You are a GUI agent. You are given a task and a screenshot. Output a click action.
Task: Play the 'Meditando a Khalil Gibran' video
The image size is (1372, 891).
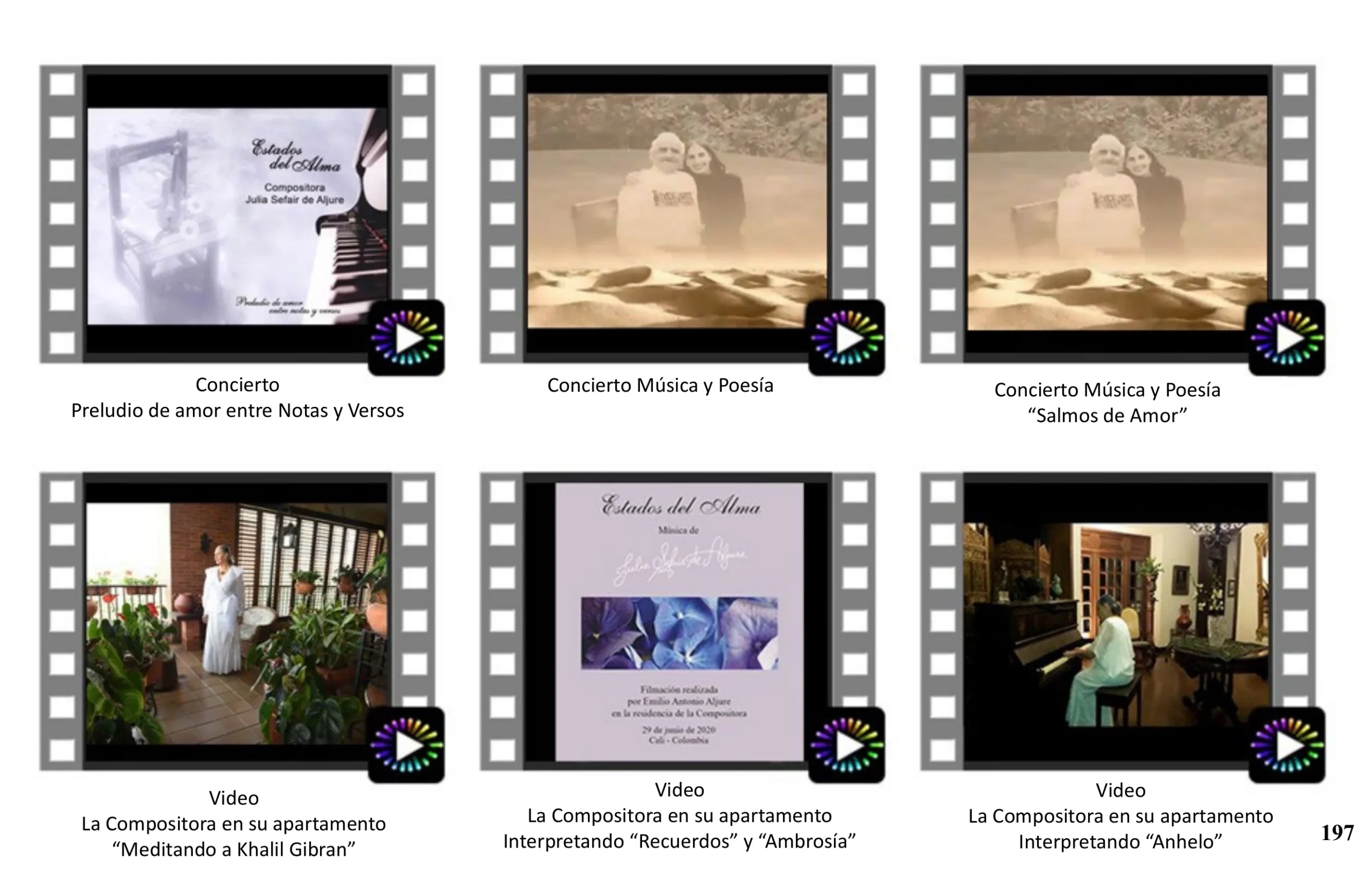(407, 745)
